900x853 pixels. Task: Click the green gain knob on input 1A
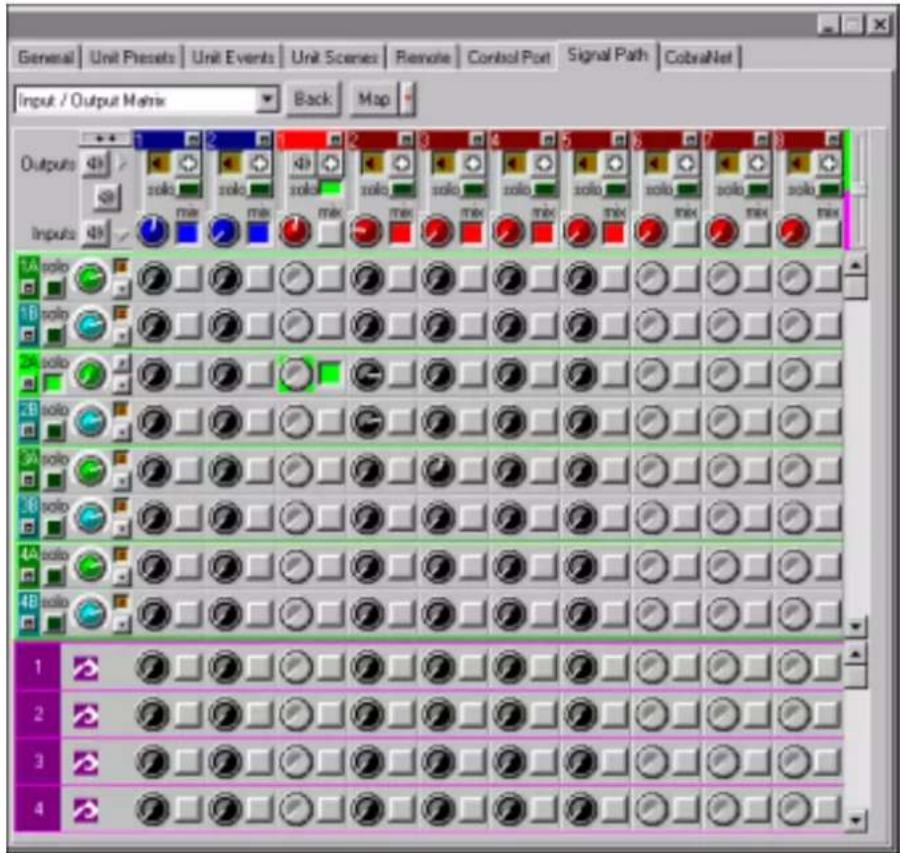tap(90, 278)
